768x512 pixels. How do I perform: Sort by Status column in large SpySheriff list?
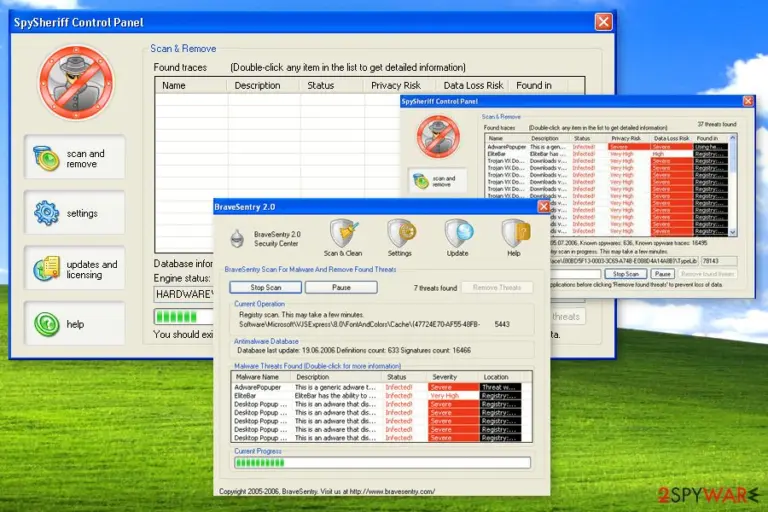332,85
